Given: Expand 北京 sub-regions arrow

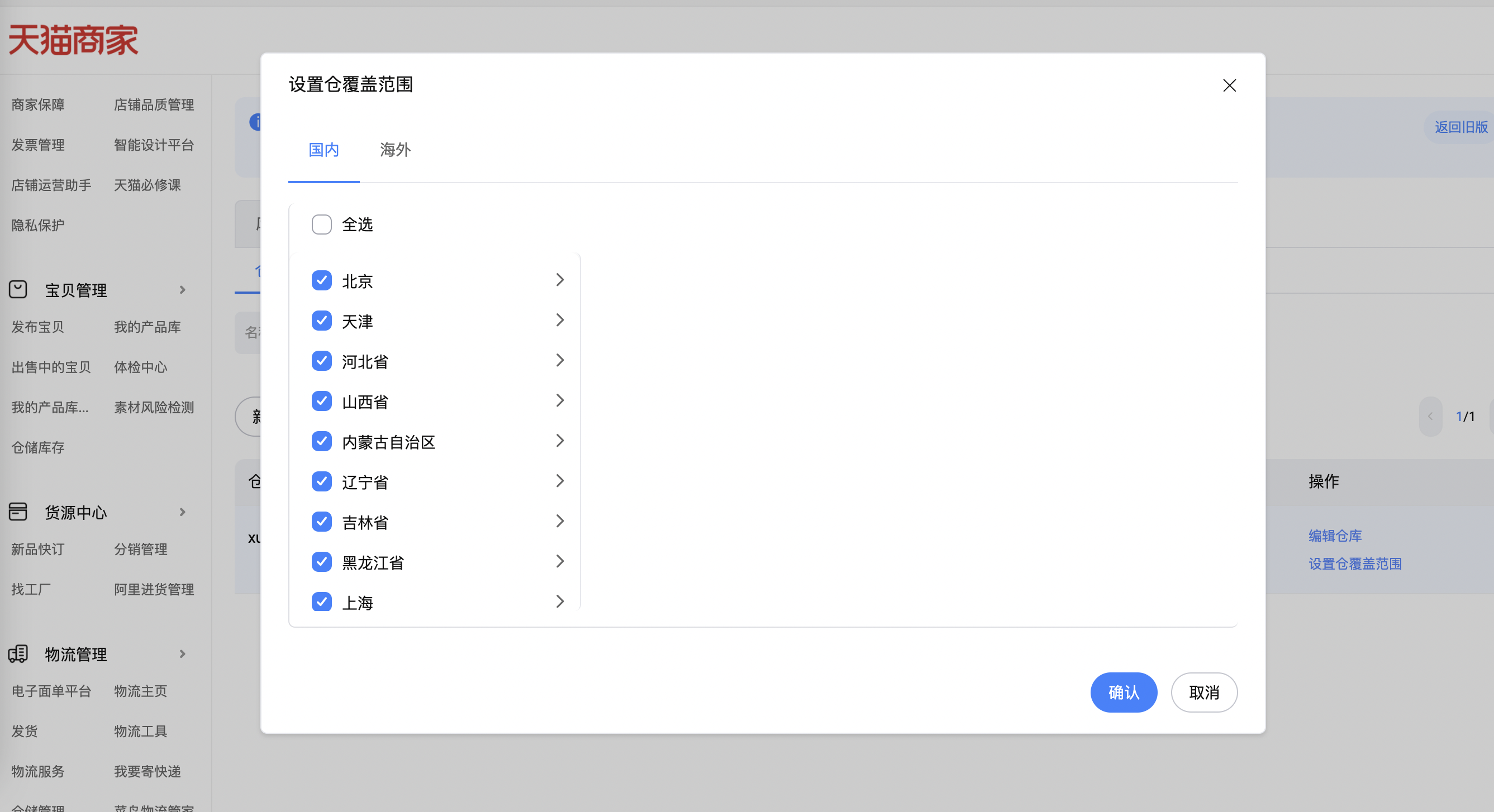Looking at the screenshot, I should click(560, 280).
